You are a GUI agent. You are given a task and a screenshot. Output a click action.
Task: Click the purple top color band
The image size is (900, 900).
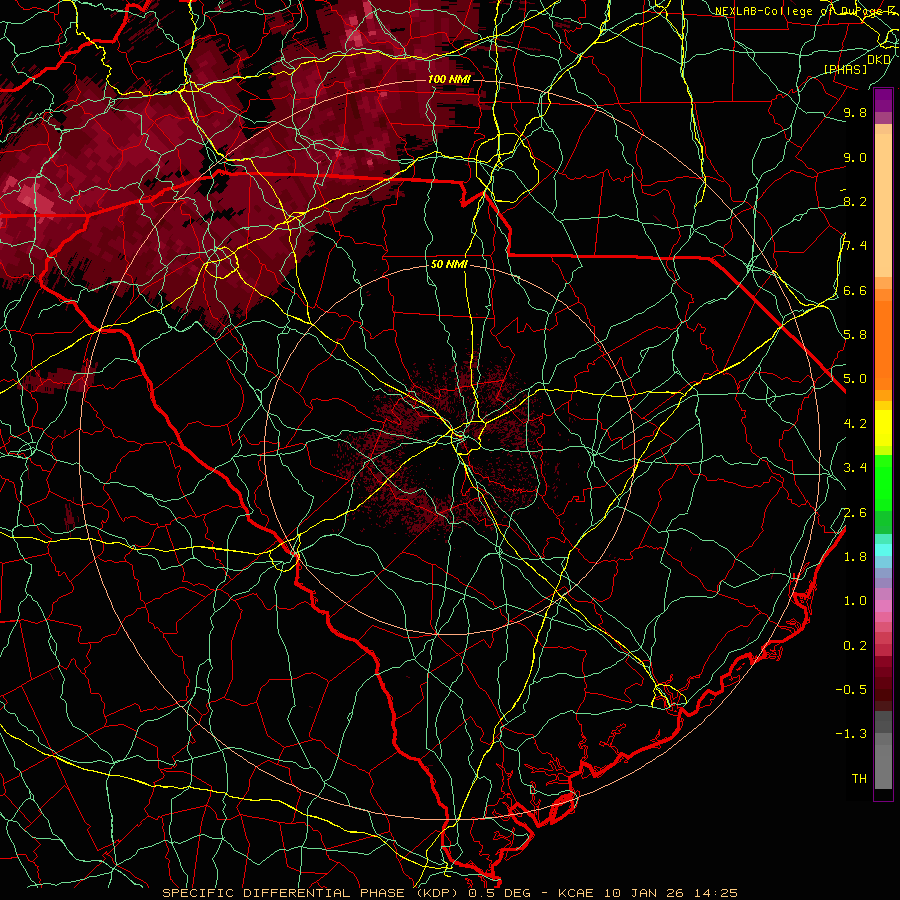(x=883, y=100)
